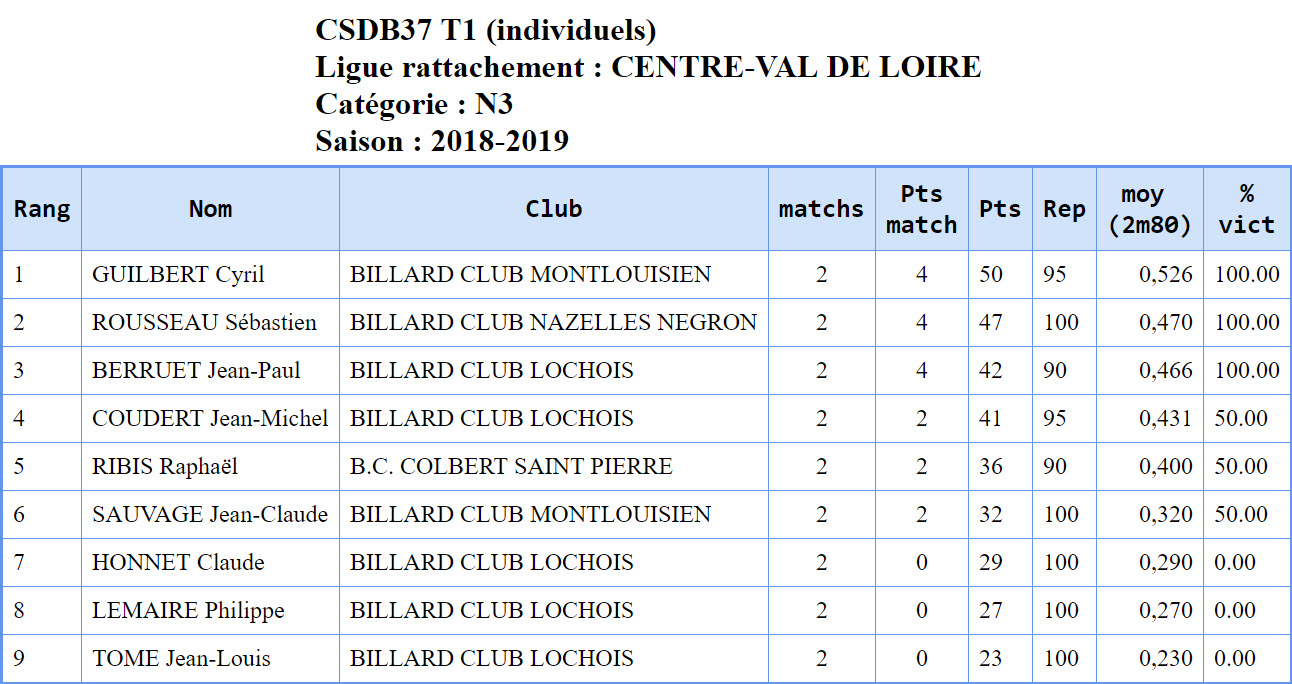
Task: Click the Rang column header
Action: 42,209
